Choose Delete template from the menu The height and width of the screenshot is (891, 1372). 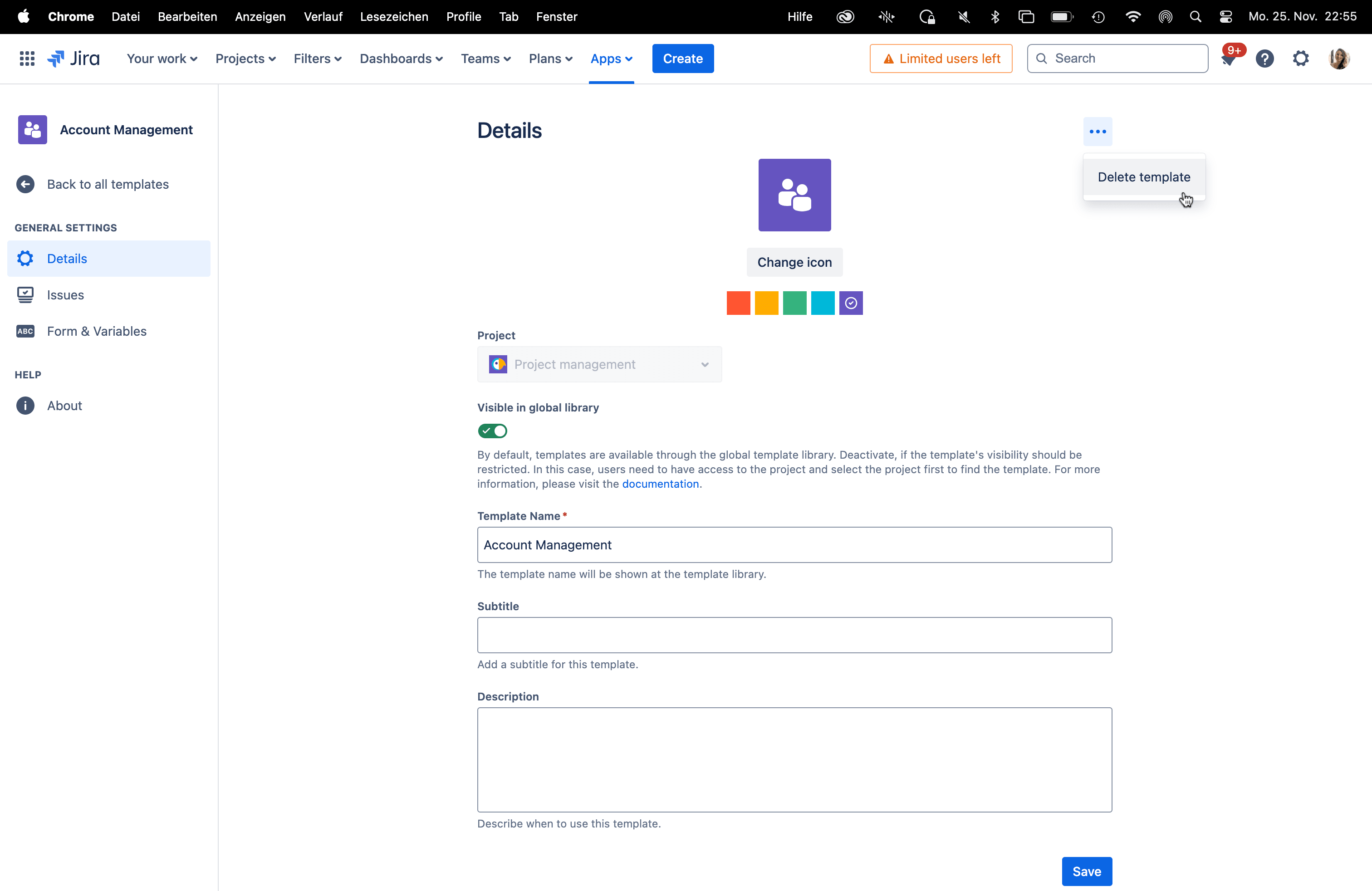pyautogui.click(x=1144, y=177)
